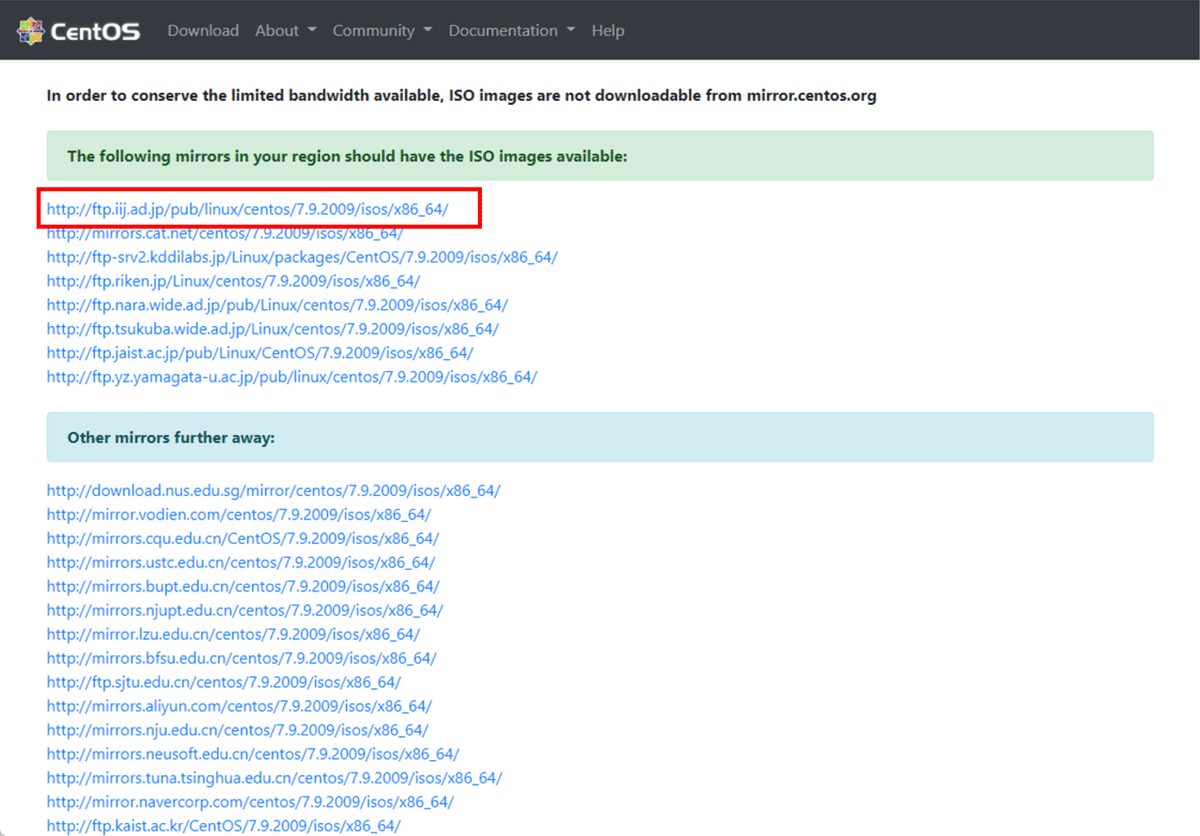Image resolution: width=1200 pixels, height=836 pixels.
Task: Open the mirror.navercorp.com mirror link
Action: (x=250, y=803)
